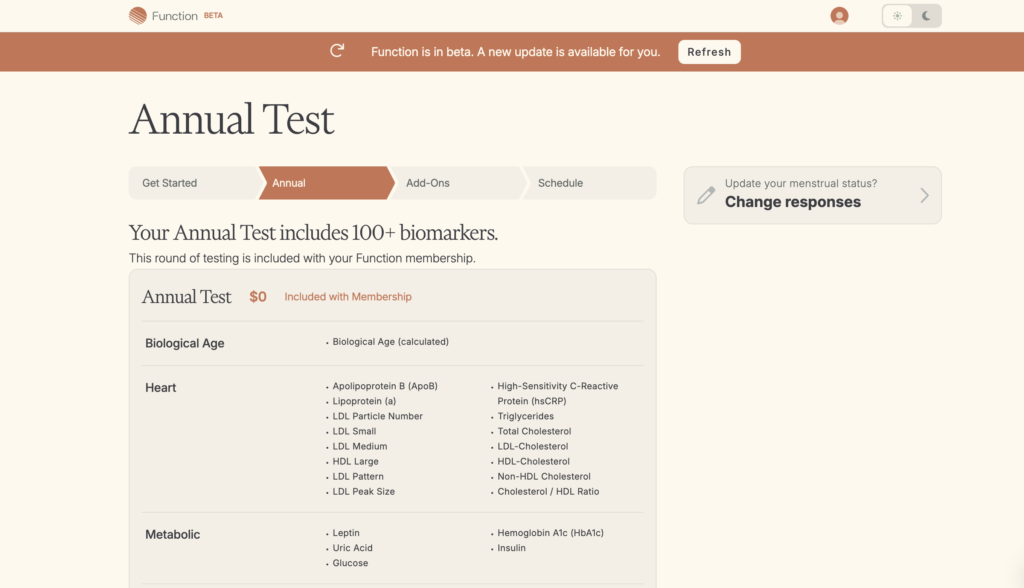Click 'Total Cholesterol' biomarker

click(x=534, y=431)
